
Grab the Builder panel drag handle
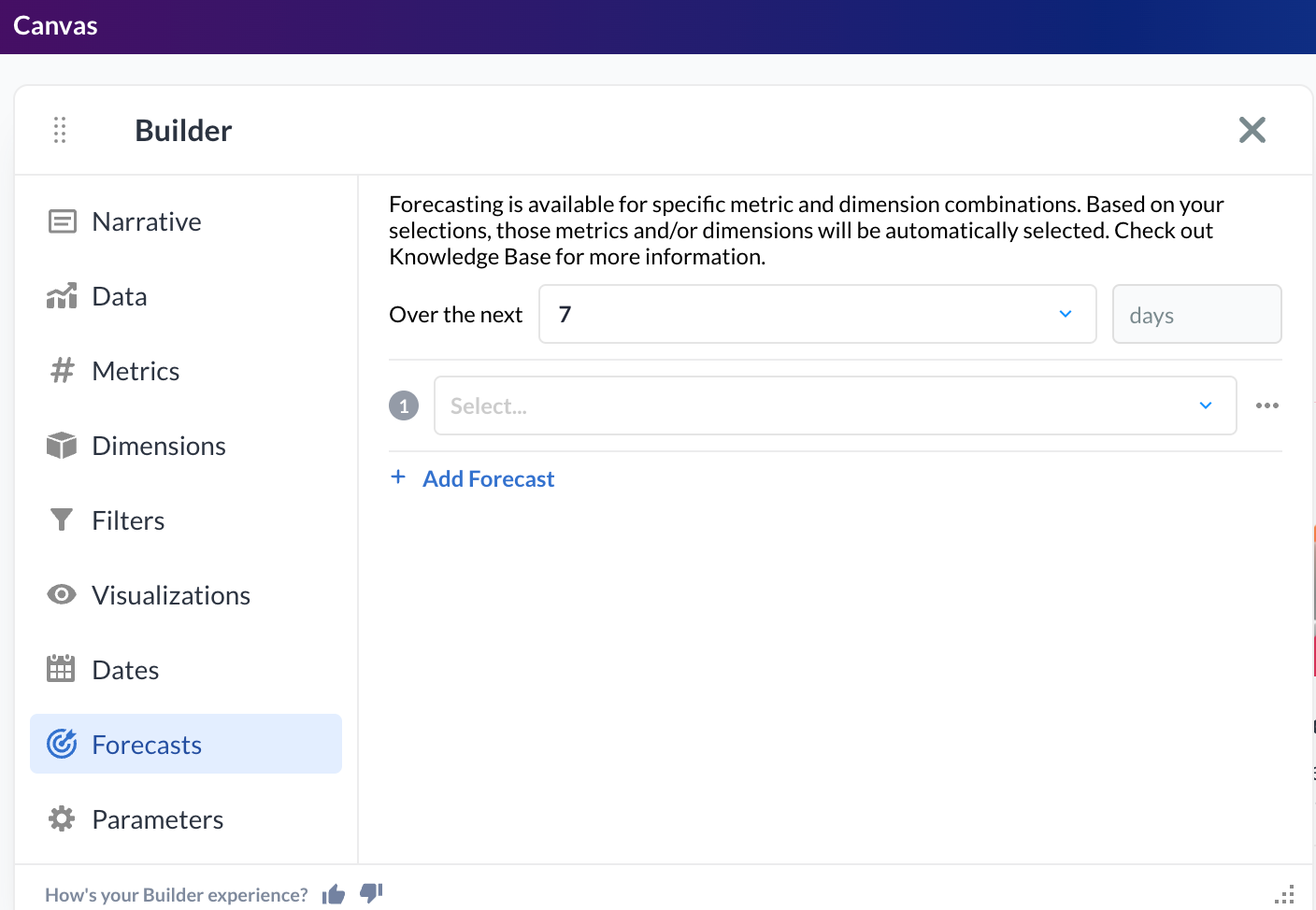click(x=60, y=130)
